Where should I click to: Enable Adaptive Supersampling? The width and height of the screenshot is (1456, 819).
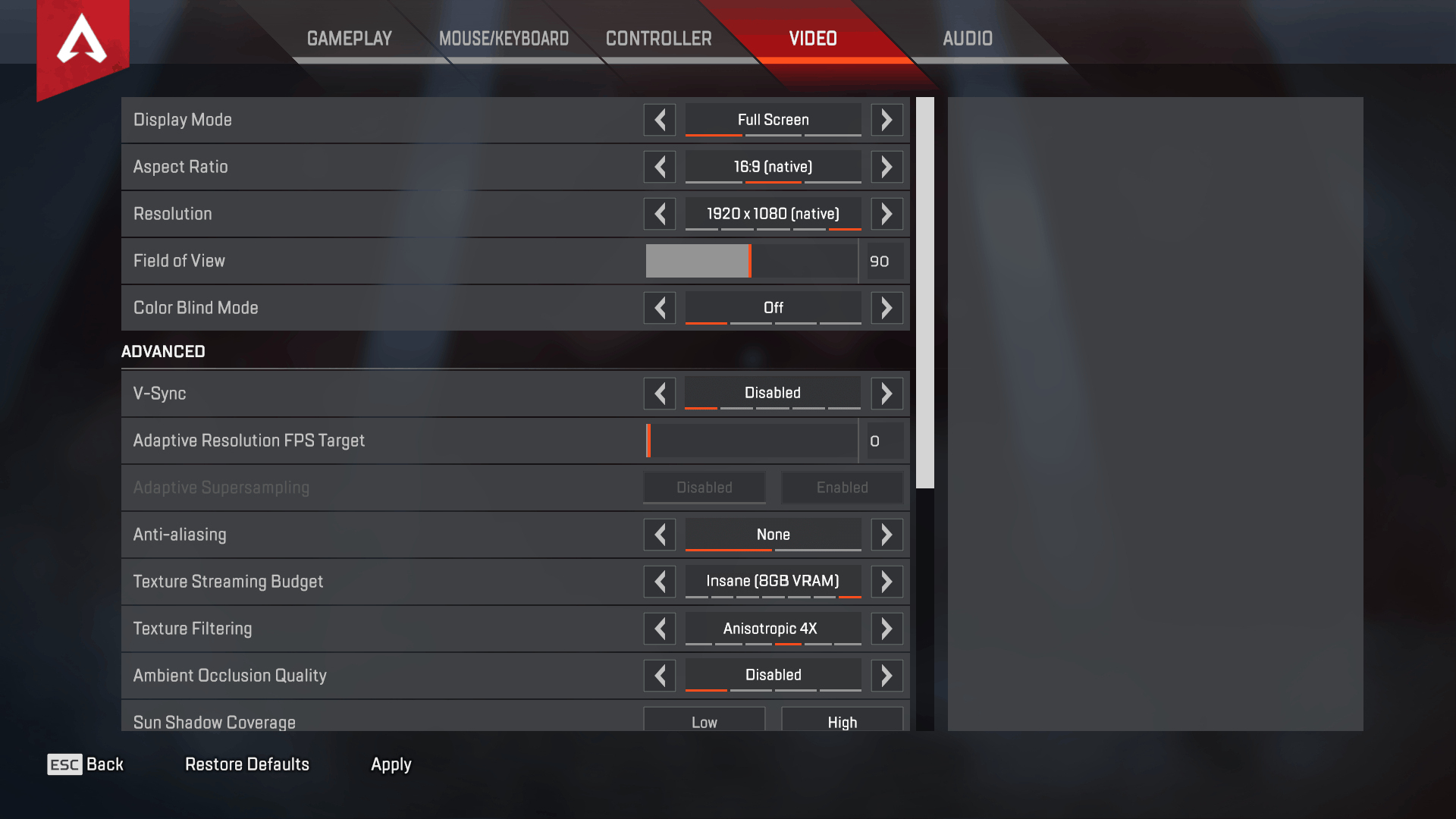pos(840,487)
